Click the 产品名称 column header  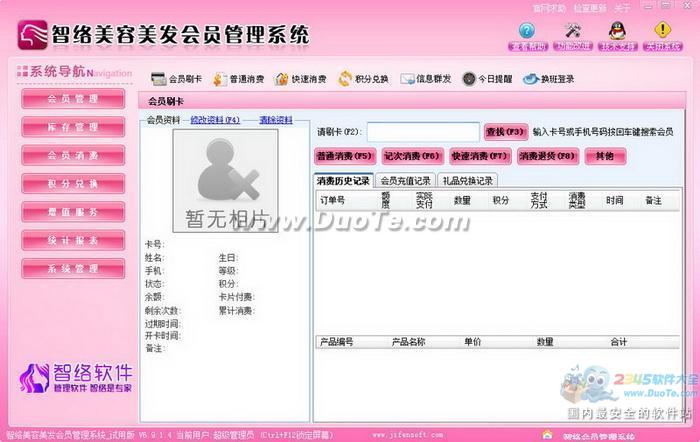pos(408,342)
